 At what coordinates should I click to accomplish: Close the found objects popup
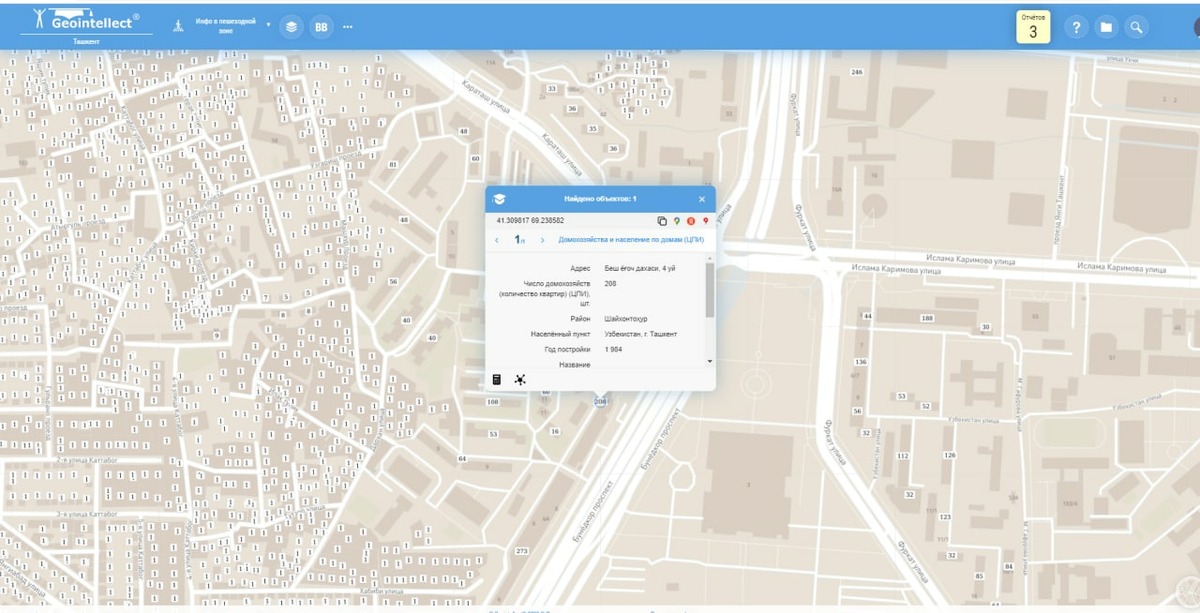coord(701,199)
